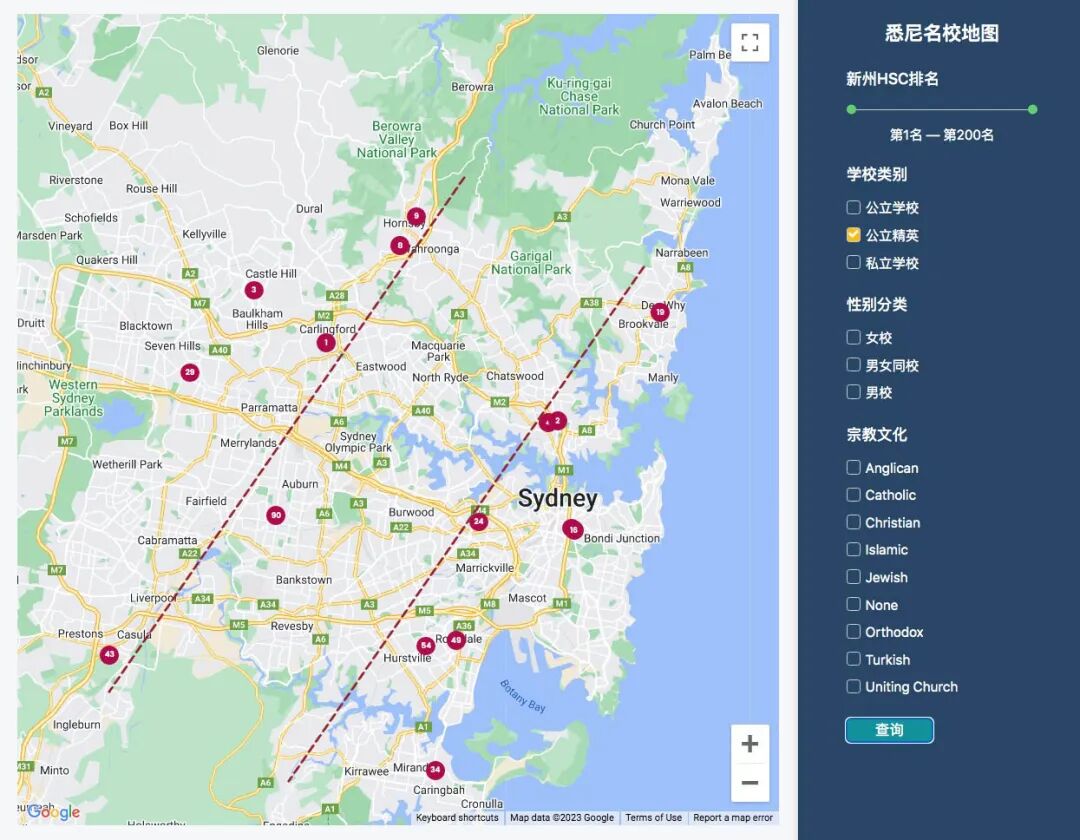Open marker 54 near Hurstville

tap(426, 646)
